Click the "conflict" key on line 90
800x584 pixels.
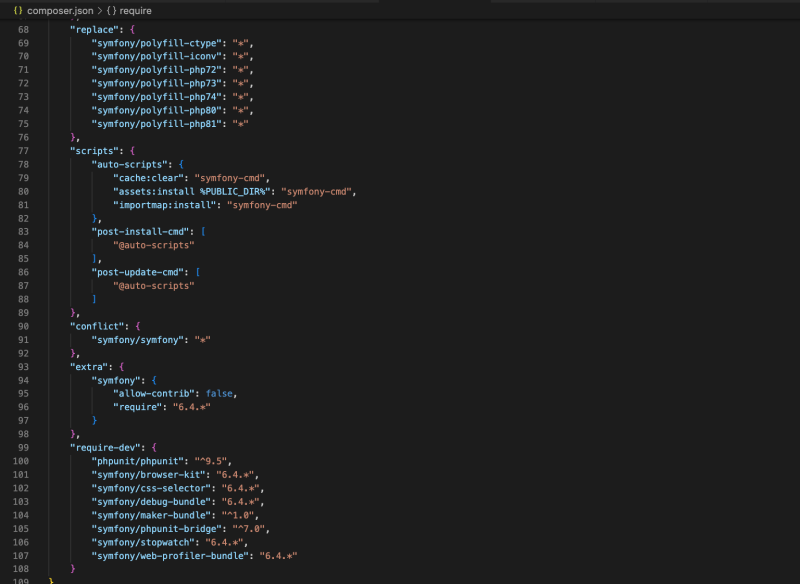click(x=99, y=326)
